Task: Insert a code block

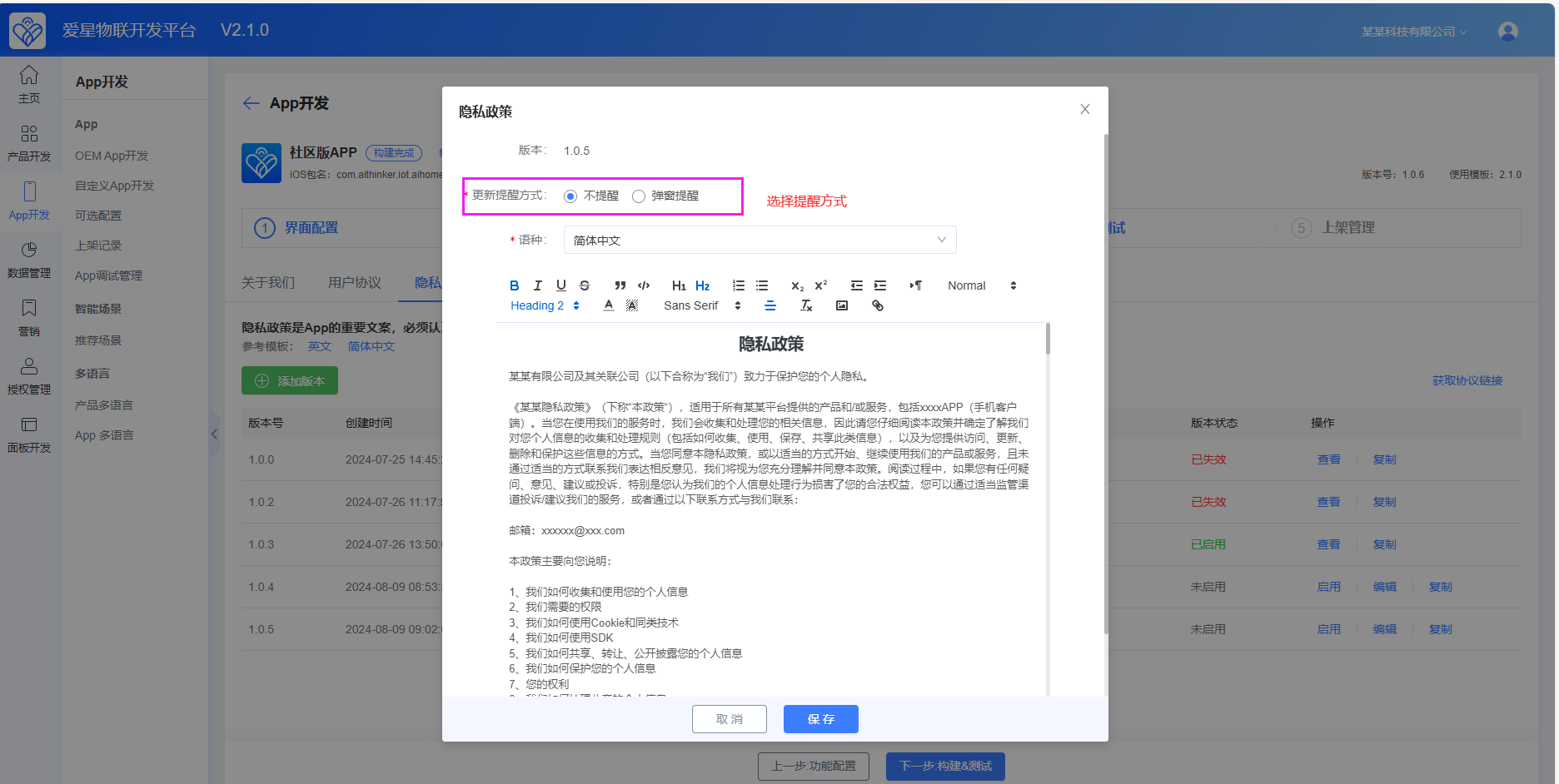Action: tap(643, 285)
